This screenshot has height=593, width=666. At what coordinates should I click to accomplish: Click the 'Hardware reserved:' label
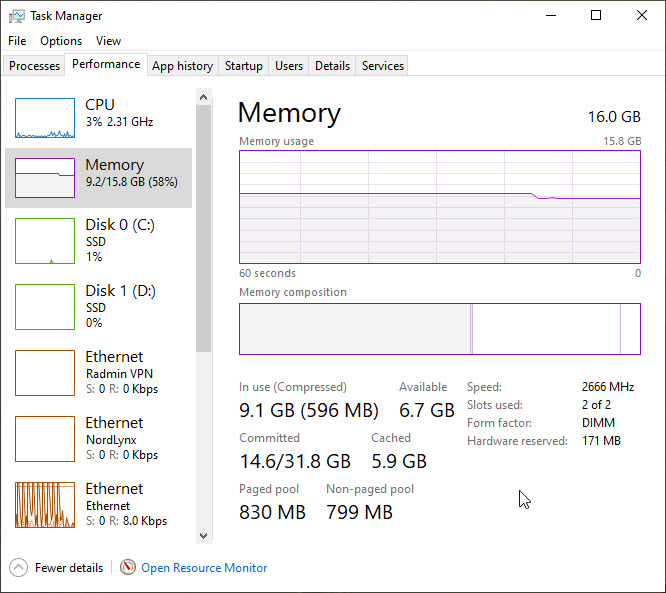tap(517, 441)
